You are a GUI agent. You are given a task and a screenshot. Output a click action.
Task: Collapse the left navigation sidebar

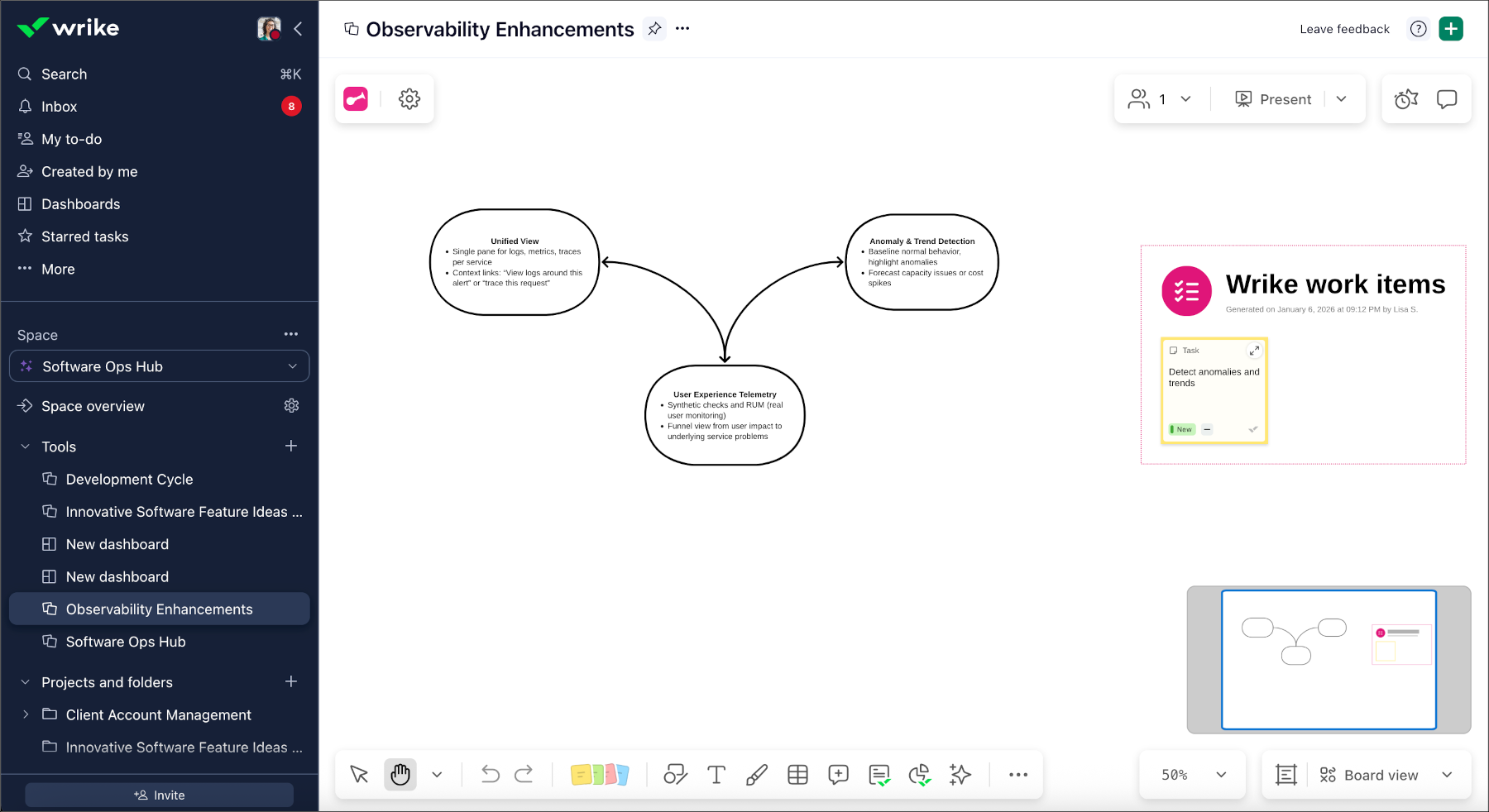(298, 28)
